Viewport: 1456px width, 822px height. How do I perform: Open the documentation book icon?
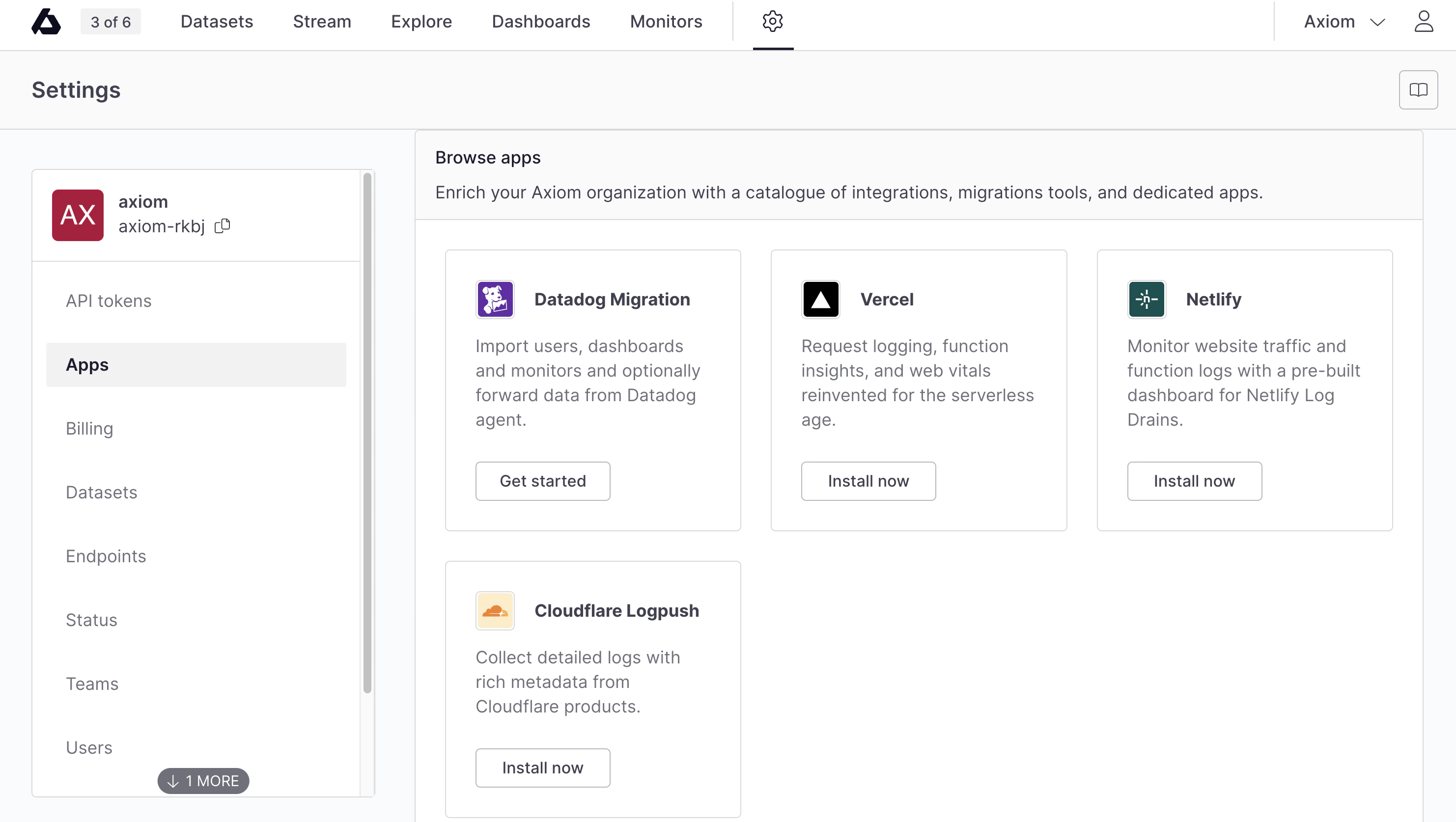[1419, 89]
